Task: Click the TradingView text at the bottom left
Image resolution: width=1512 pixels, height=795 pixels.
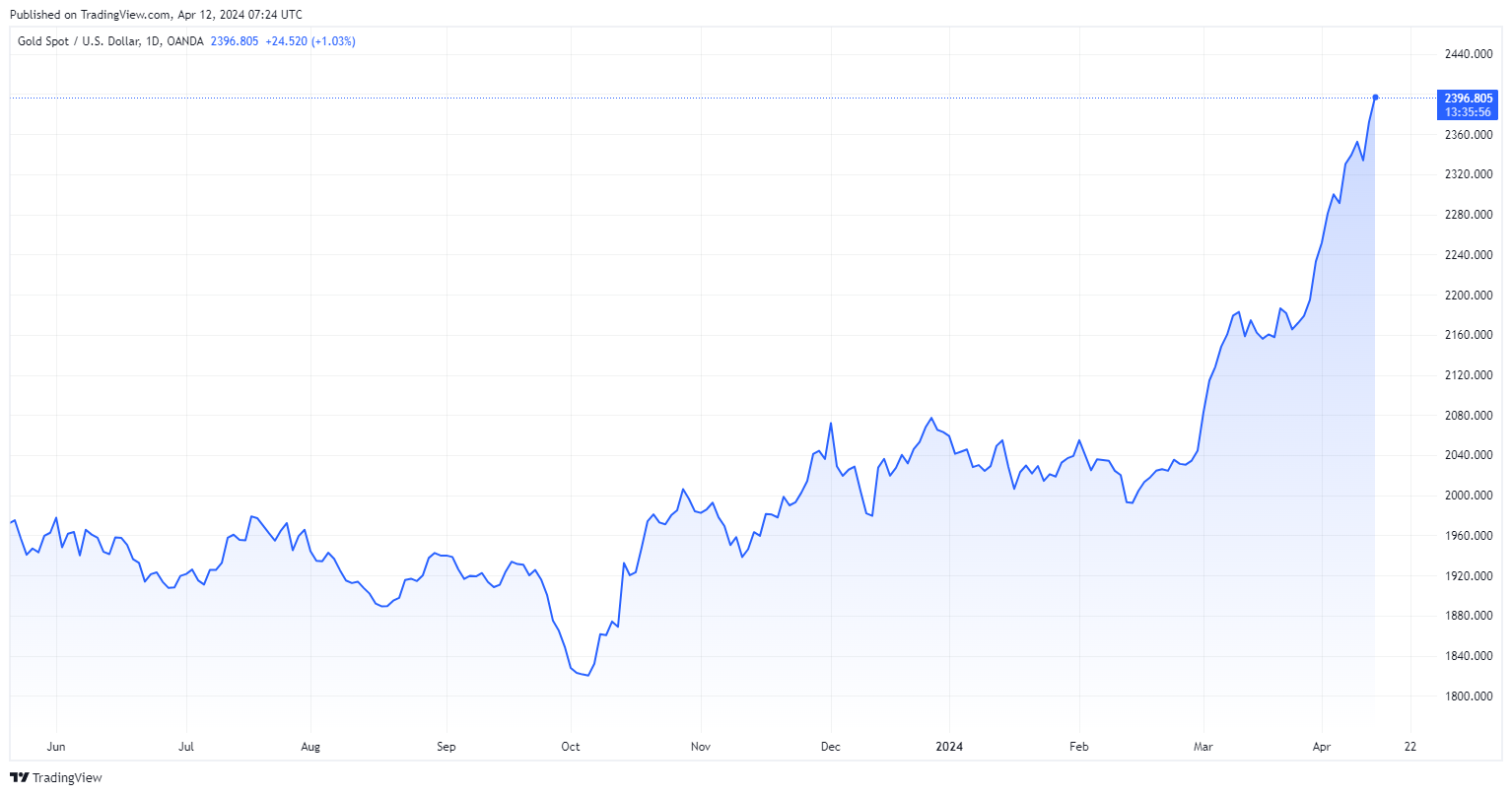Action: coord(67,778)
